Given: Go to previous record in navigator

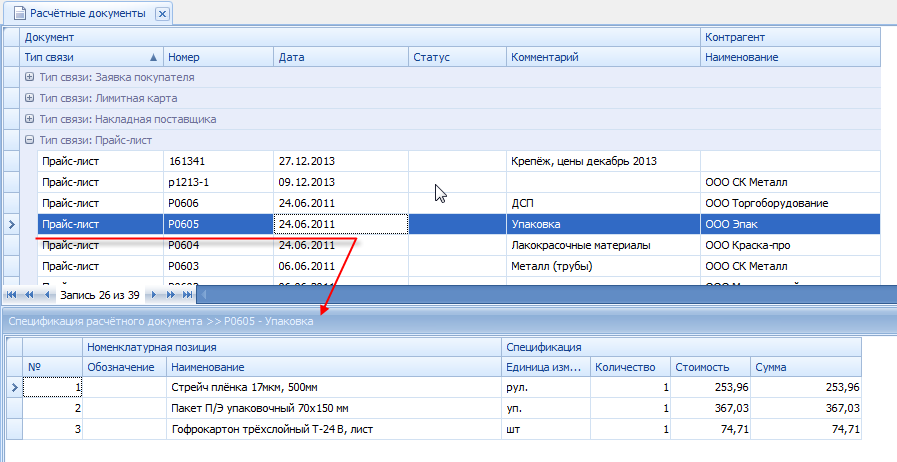Looking at the screenshot, I should coord(47,295).
